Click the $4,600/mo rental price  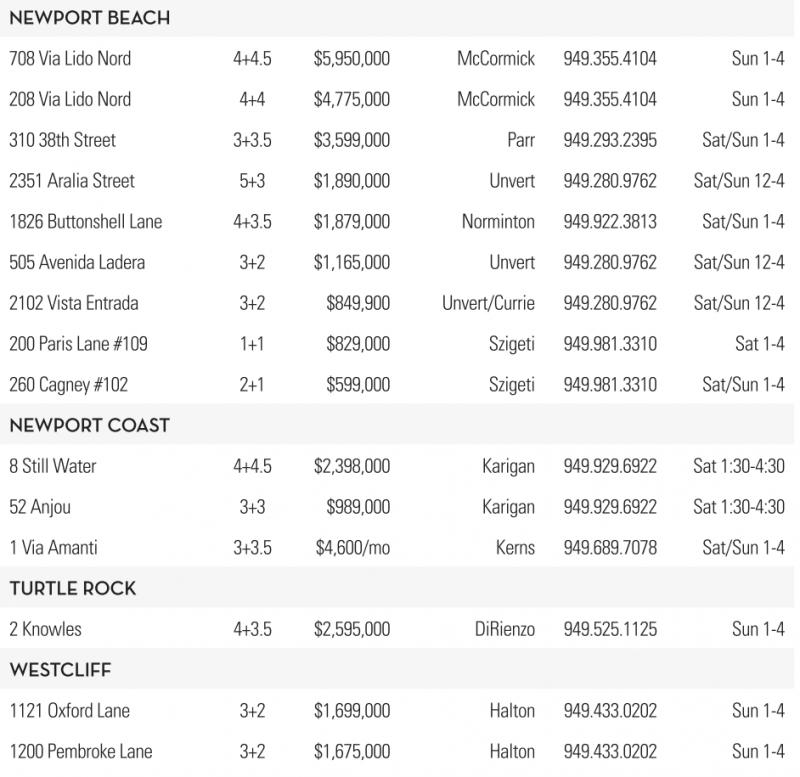(x=352, y=548)
